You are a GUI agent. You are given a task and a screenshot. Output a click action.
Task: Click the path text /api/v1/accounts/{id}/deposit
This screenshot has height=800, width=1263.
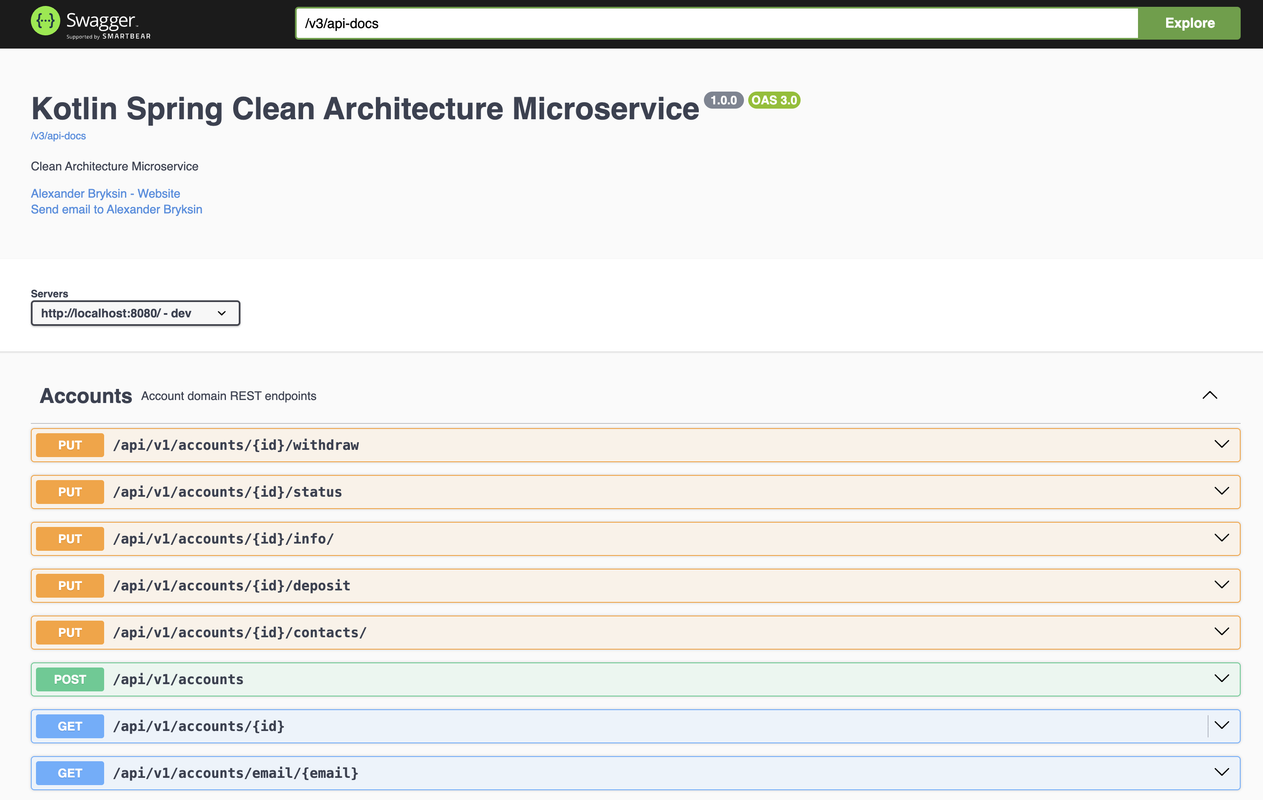[232, 586]
